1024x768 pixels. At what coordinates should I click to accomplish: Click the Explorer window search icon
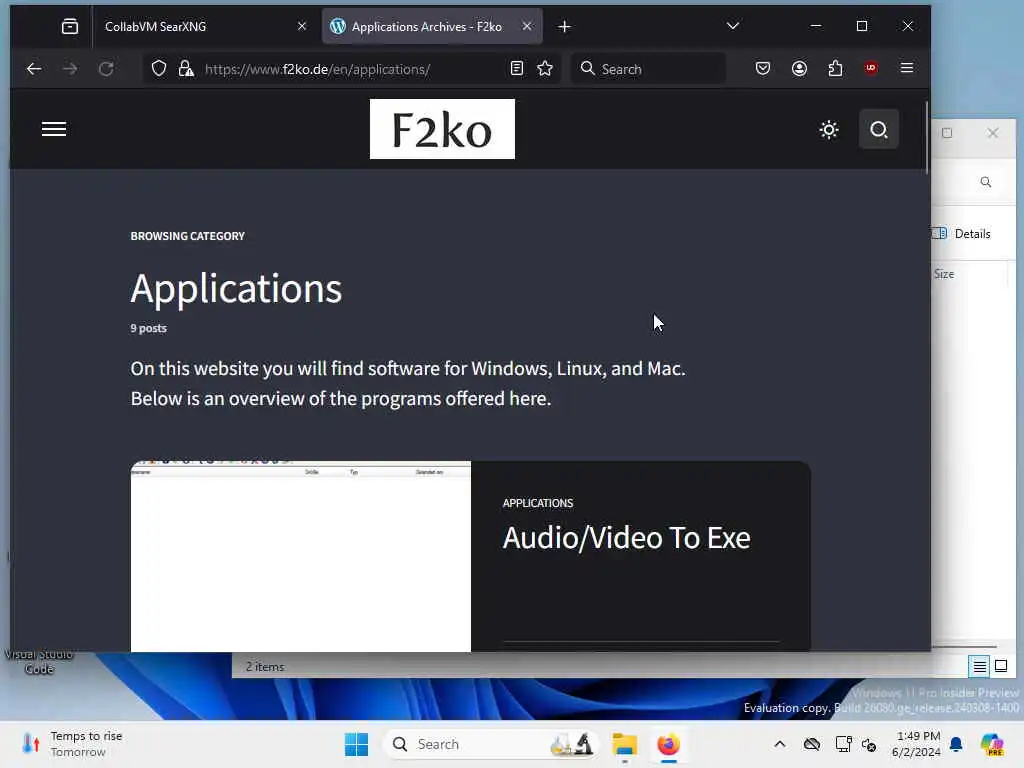point(985,182)
